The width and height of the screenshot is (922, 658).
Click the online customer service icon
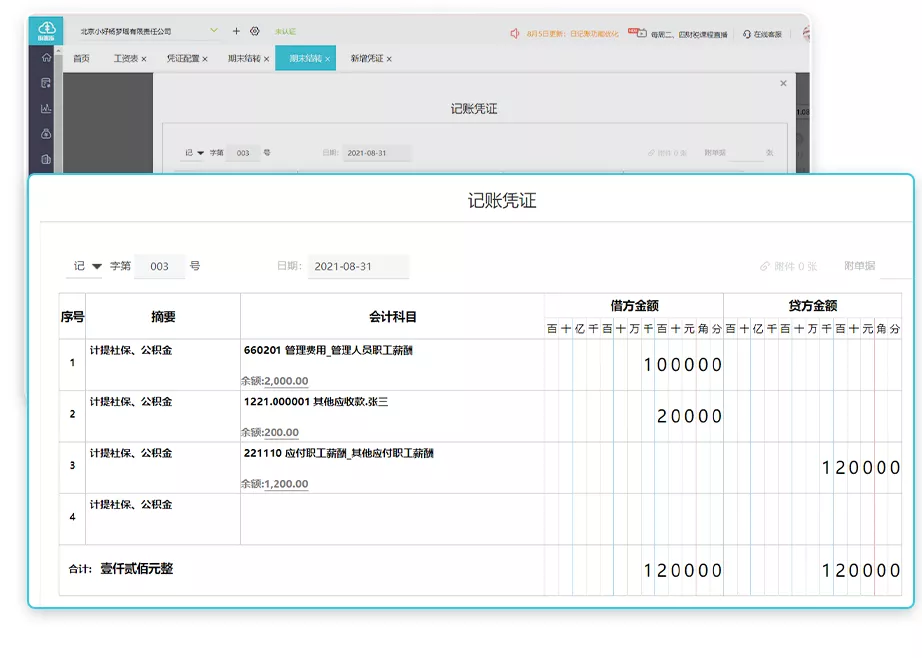(745, 33)
